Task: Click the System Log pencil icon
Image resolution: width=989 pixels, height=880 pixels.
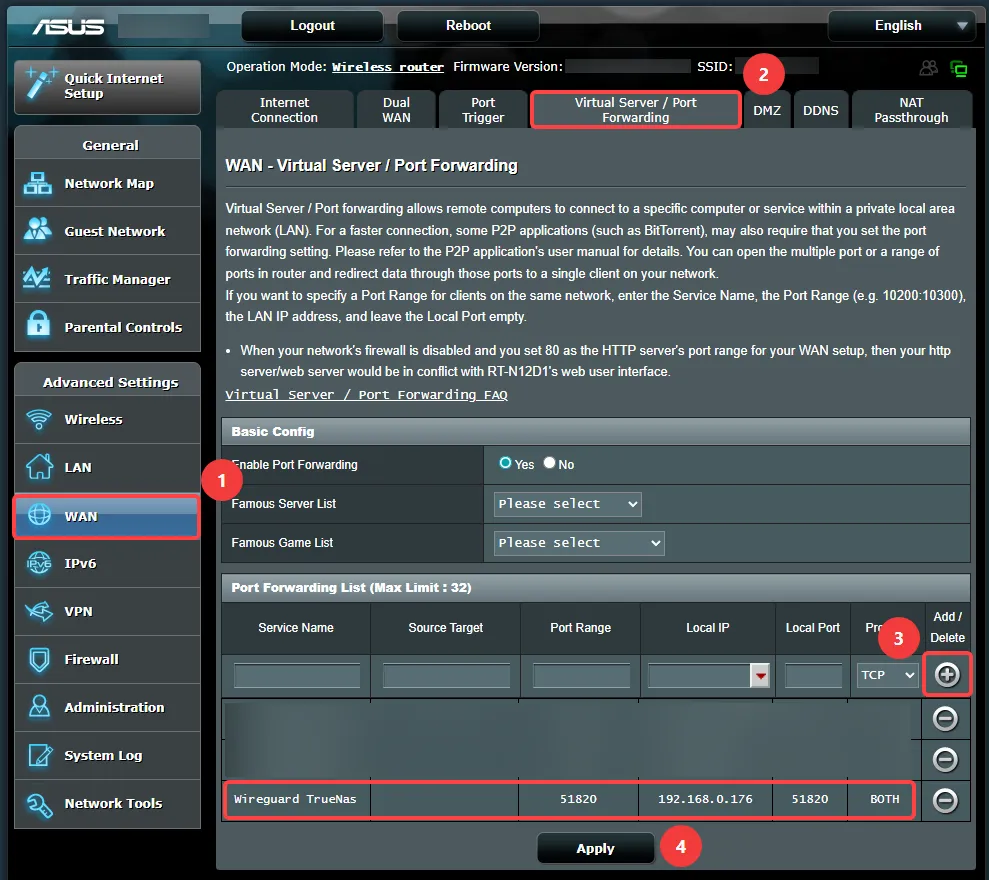Action: [x=40, y=754]
